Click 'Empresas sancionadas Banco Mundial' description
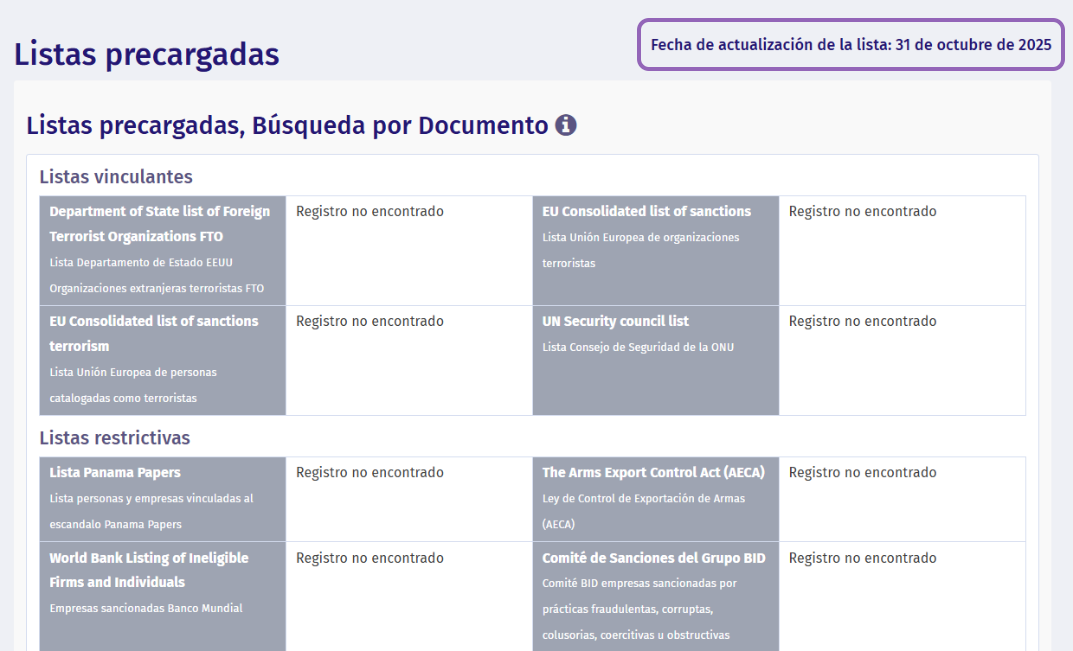The image size is (1073, 651). click(x=146, y=608)
